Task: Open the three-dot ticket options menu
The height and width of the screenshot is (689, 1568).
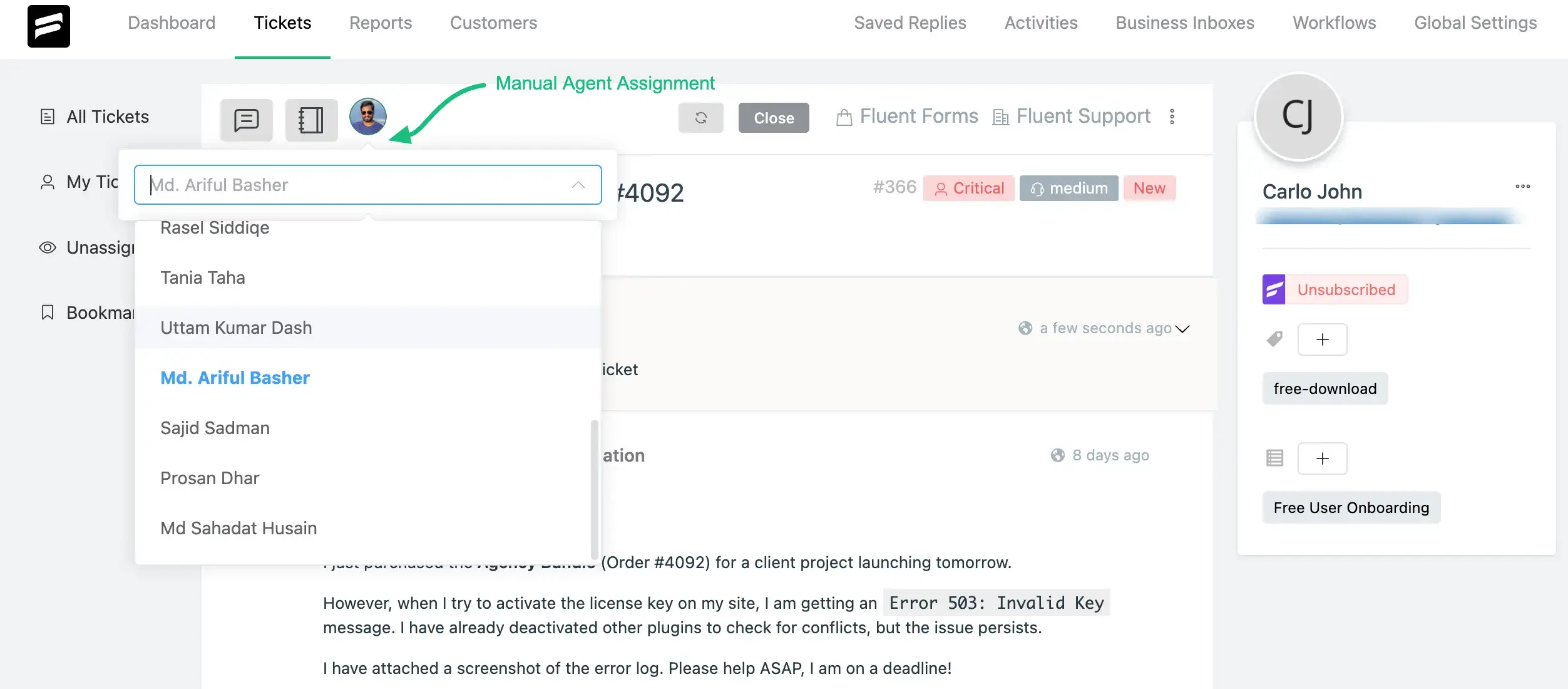Action: (1172, 117)
